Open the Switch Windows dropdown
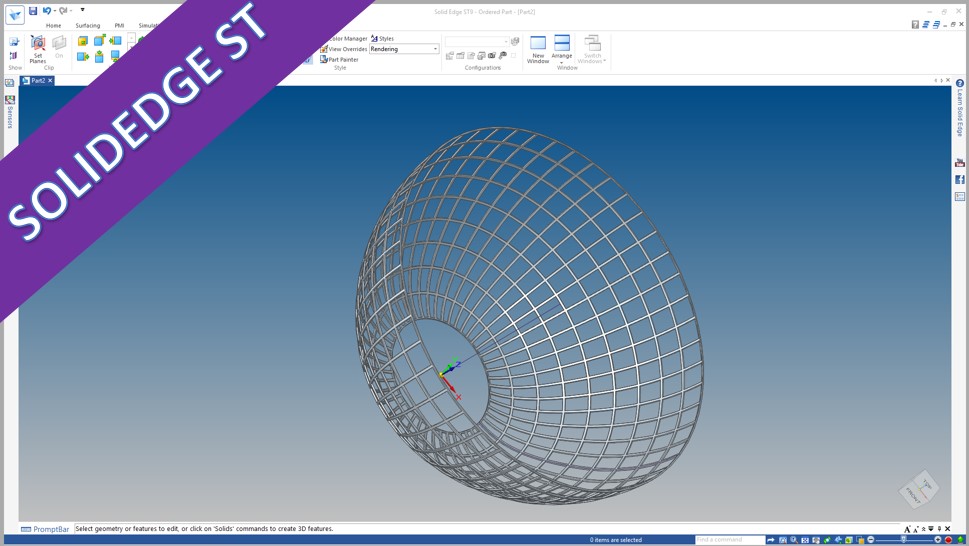Viewport: 969px width, 546px height. click(593, 49)
